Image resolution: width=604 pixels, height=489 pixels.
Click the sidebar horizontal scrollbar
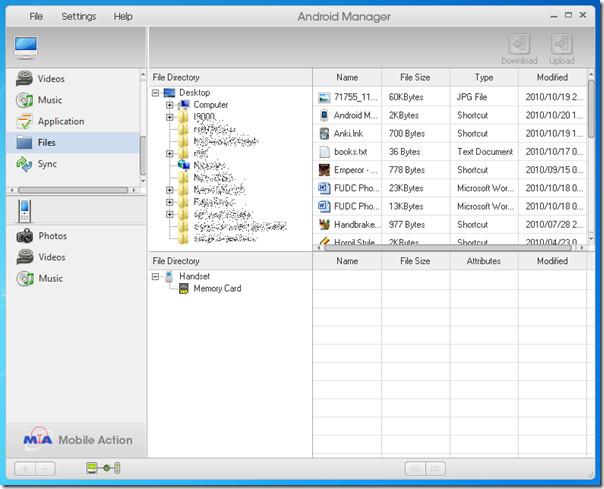[x=73, y=190]
